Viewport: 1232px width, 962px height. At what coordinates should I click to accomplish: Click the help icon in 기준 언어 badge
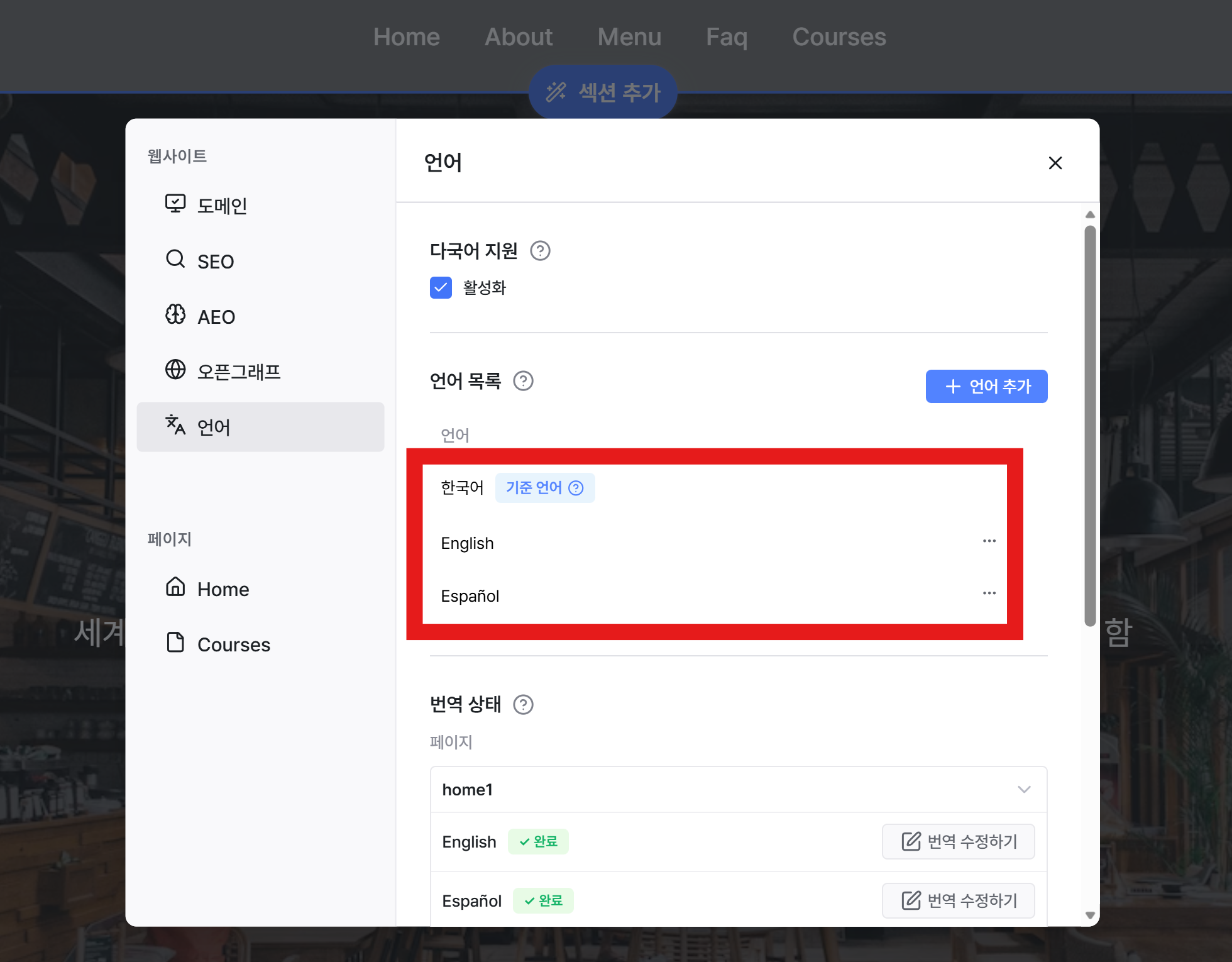pyautogui.click(x=576, y=488)
